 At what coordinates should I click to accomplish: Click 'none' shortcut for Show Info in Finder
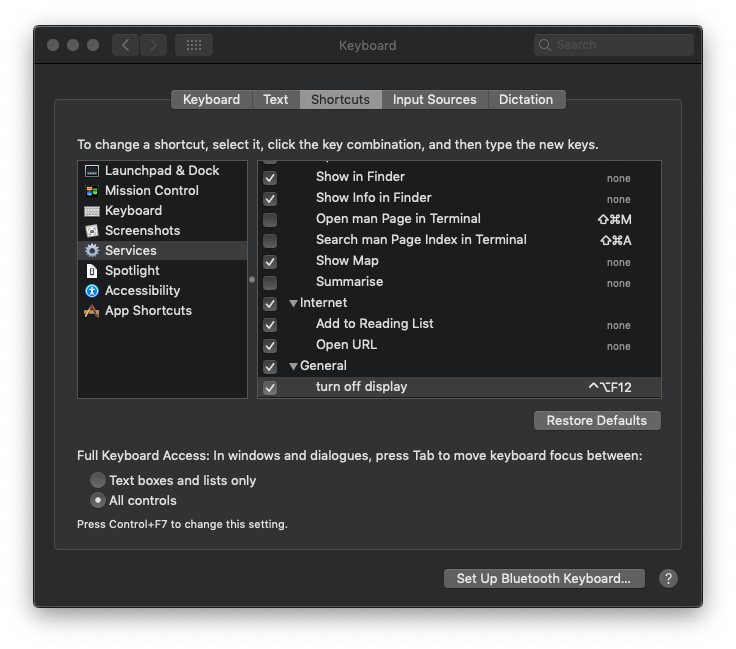point(619,199)
